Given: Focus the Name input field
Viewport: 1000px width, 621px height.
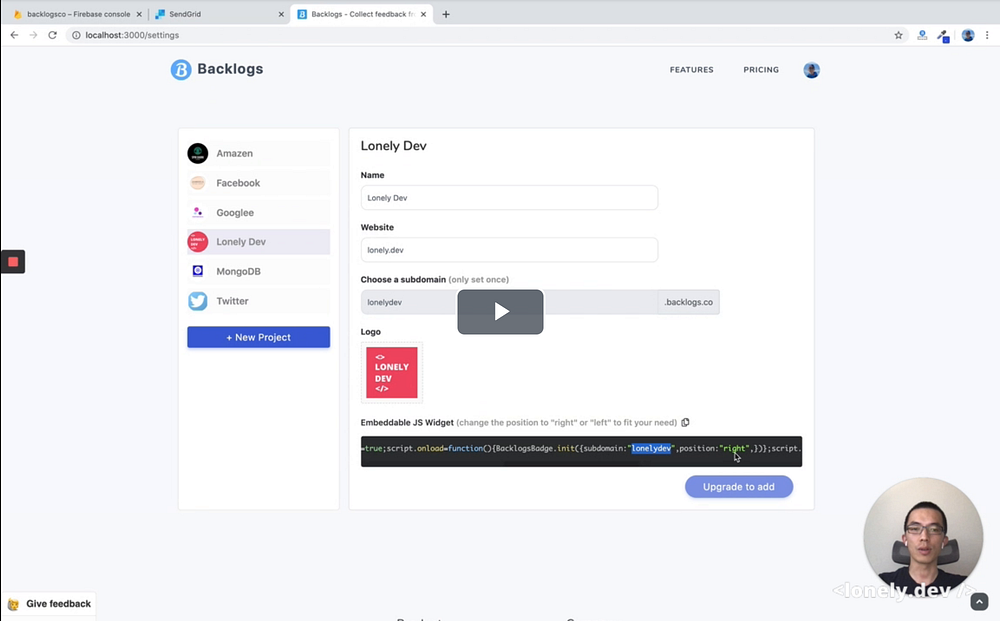Looking at the screenshot, I should (509, 198).
